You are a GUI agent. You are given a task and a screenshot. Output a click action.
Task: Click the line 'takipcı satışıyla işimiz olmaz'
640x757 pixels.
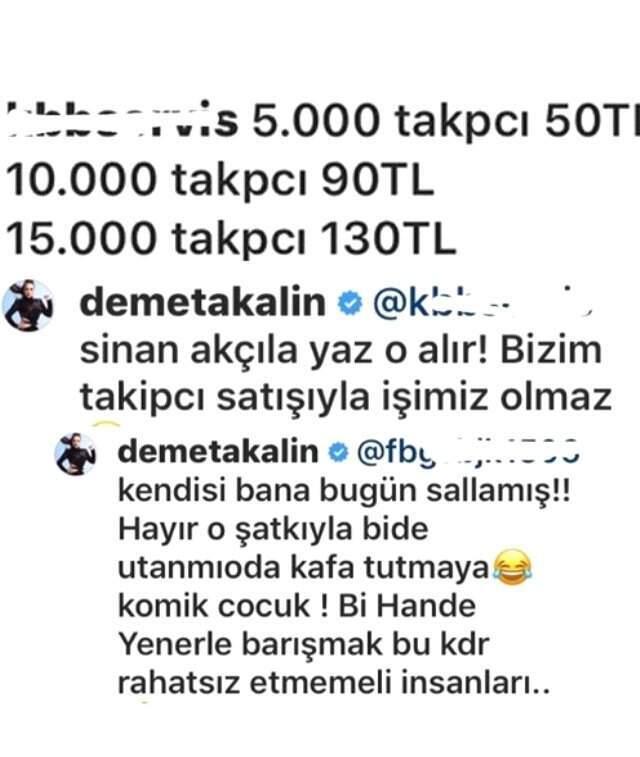[x=346, y=398]
